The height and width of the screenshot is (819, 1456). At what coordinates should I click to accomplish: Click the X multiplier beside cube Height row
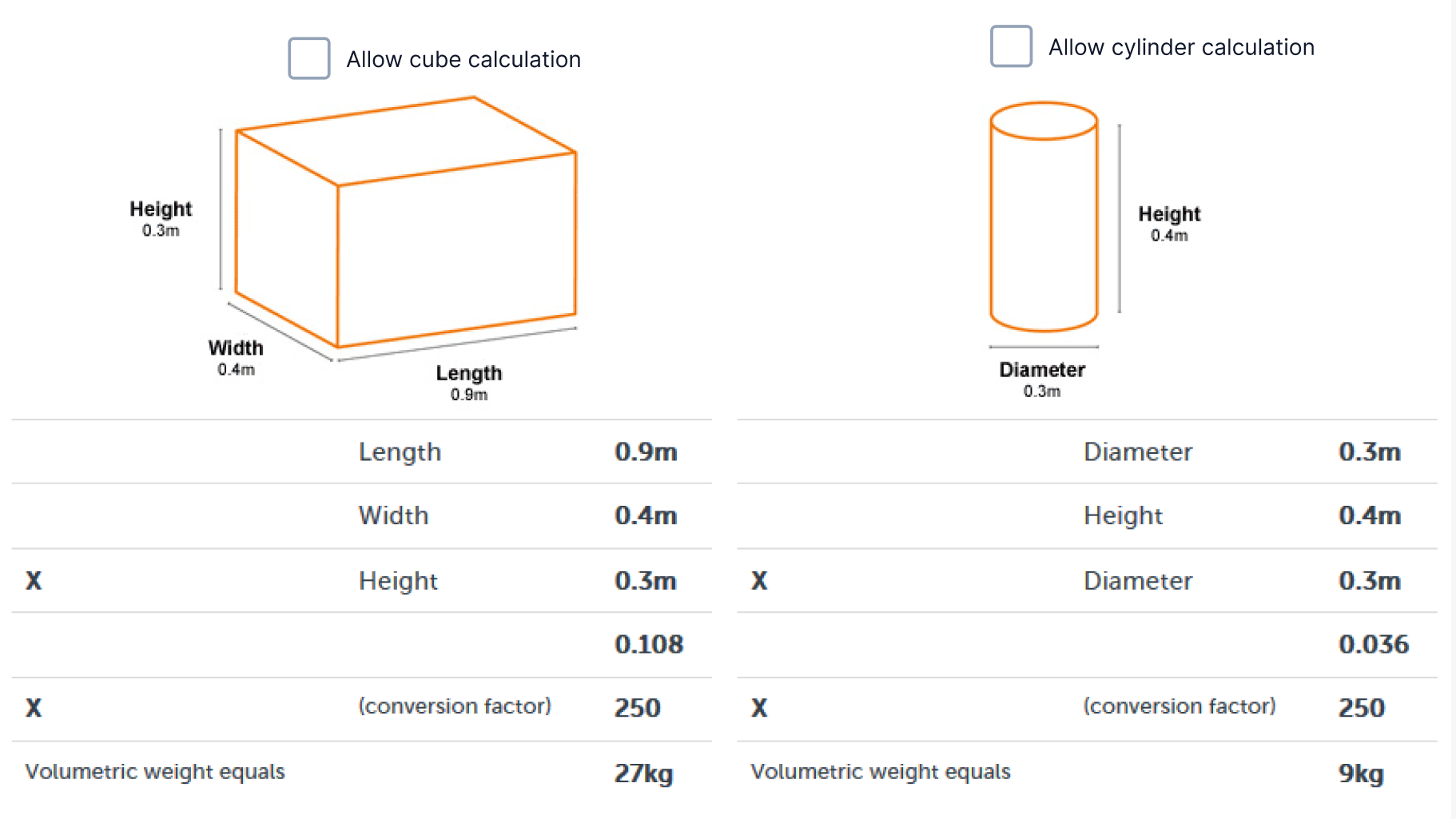point(34,581)
